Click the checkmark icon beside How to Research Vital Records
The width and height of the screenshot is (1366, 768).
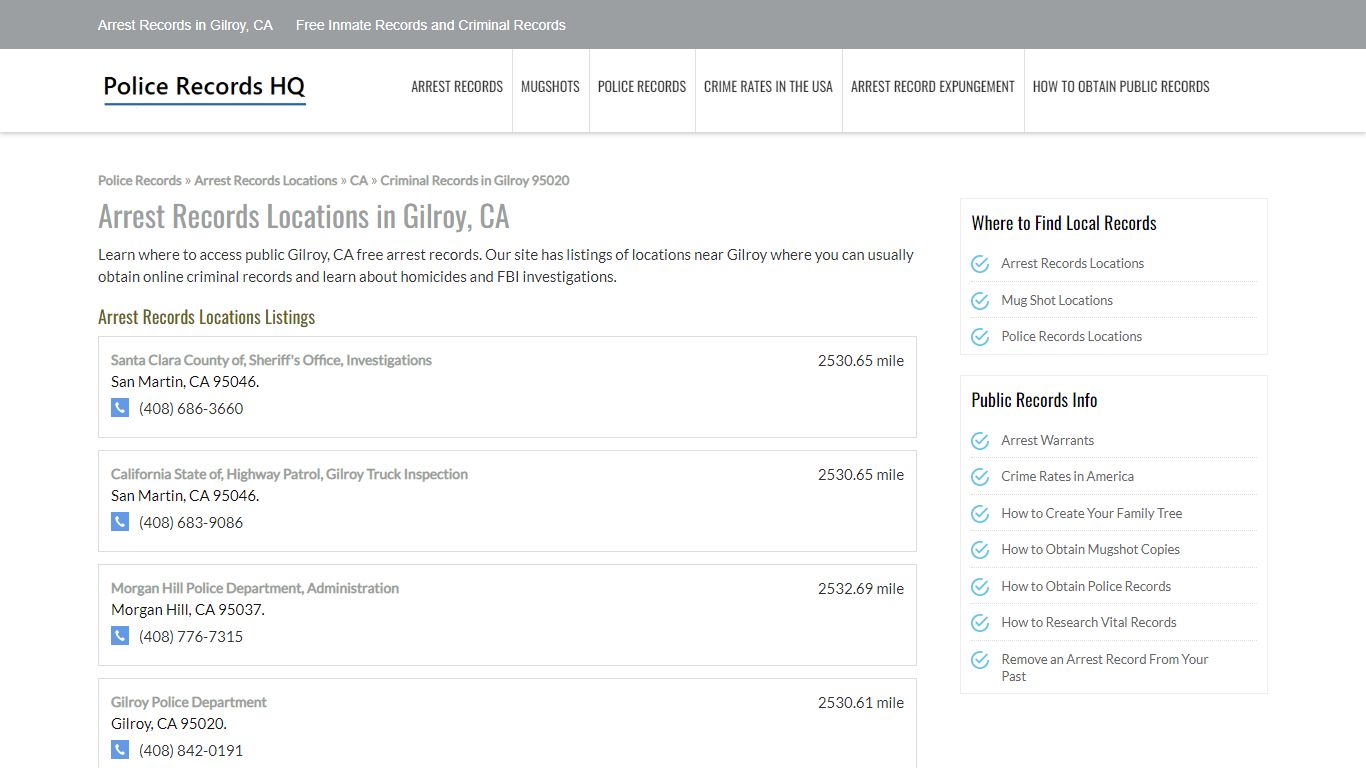point(980,623)
